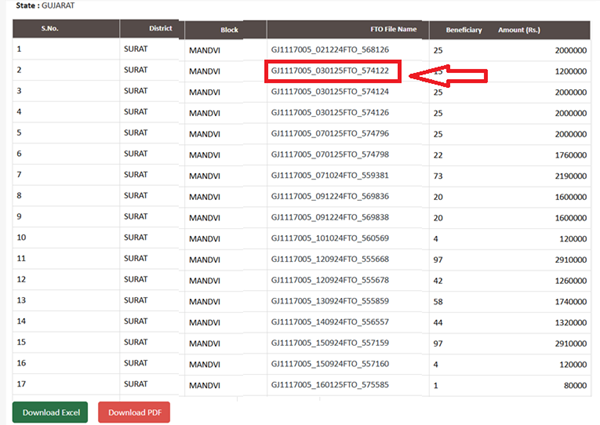The width and height of the screenshot is (600, 425).
Task: Click beneficiary count 22 in row 6
Action: tap(438, 155)
